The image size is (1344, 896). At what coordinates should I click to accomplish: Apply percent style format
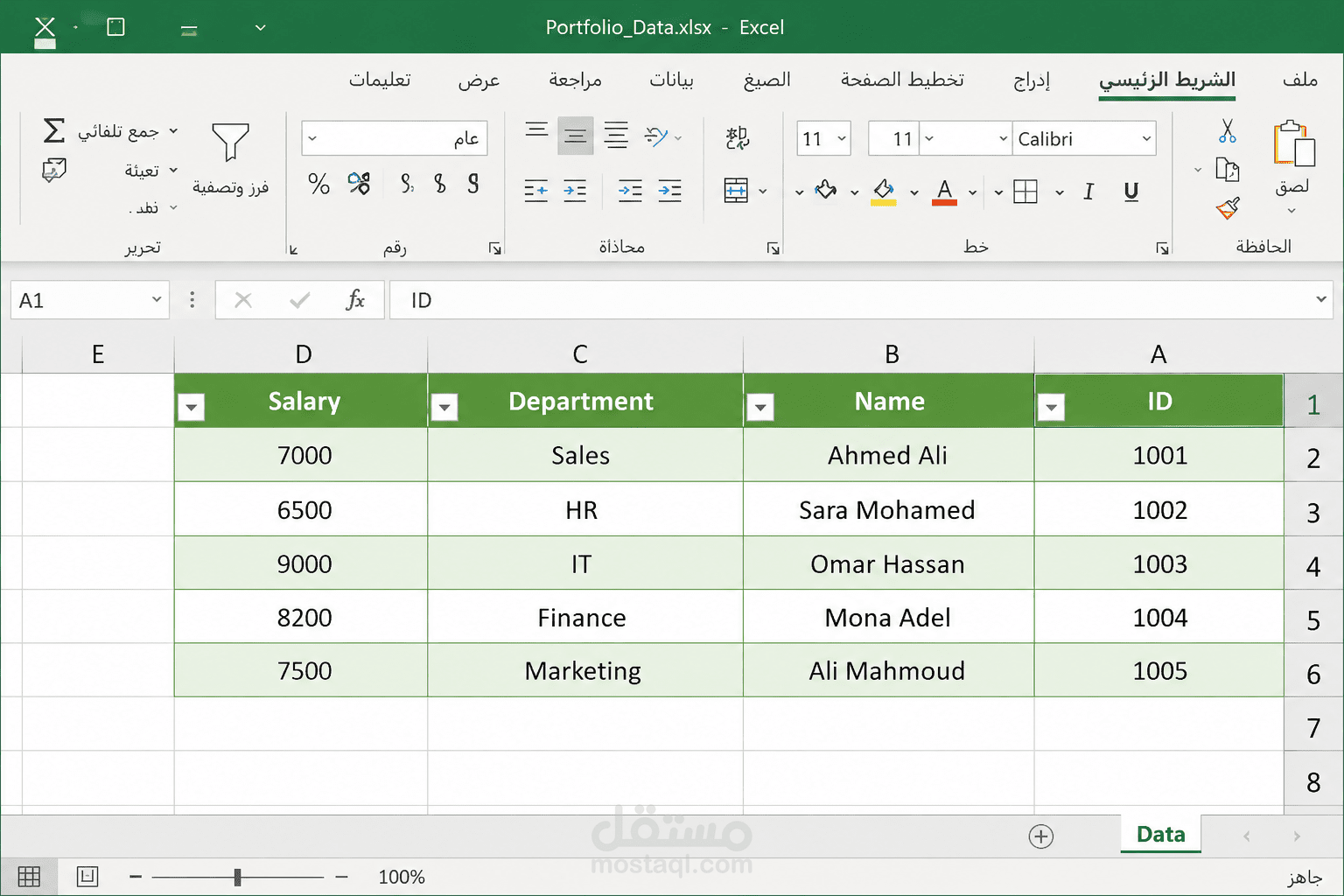coord(318,184)
